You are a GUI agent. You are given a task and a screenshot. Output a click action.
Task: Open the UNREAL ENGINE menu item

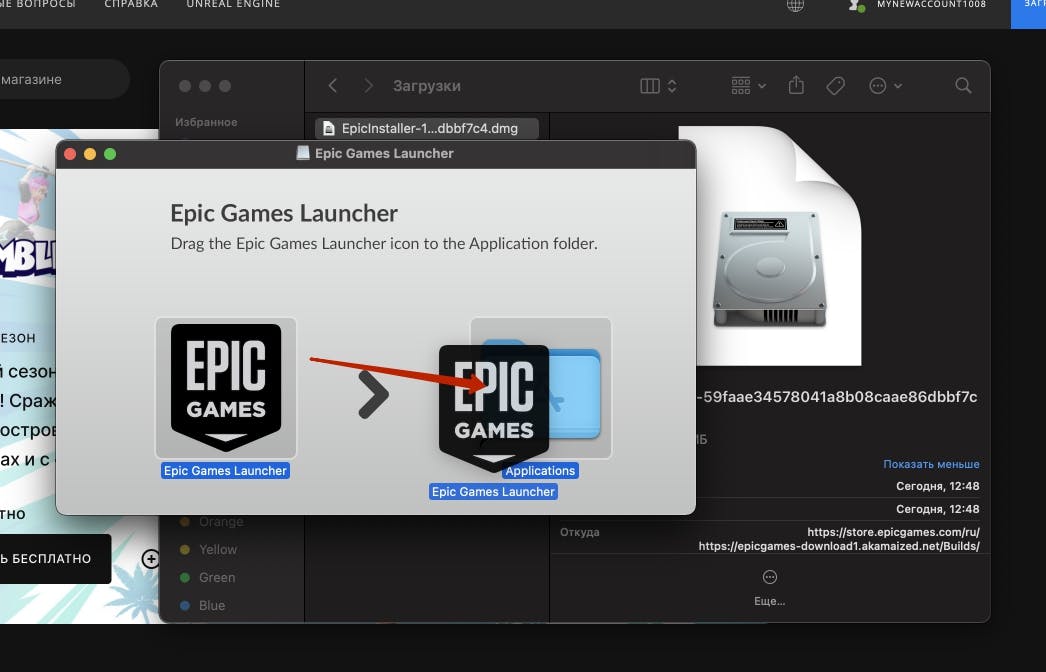click(x=233, y=4)
